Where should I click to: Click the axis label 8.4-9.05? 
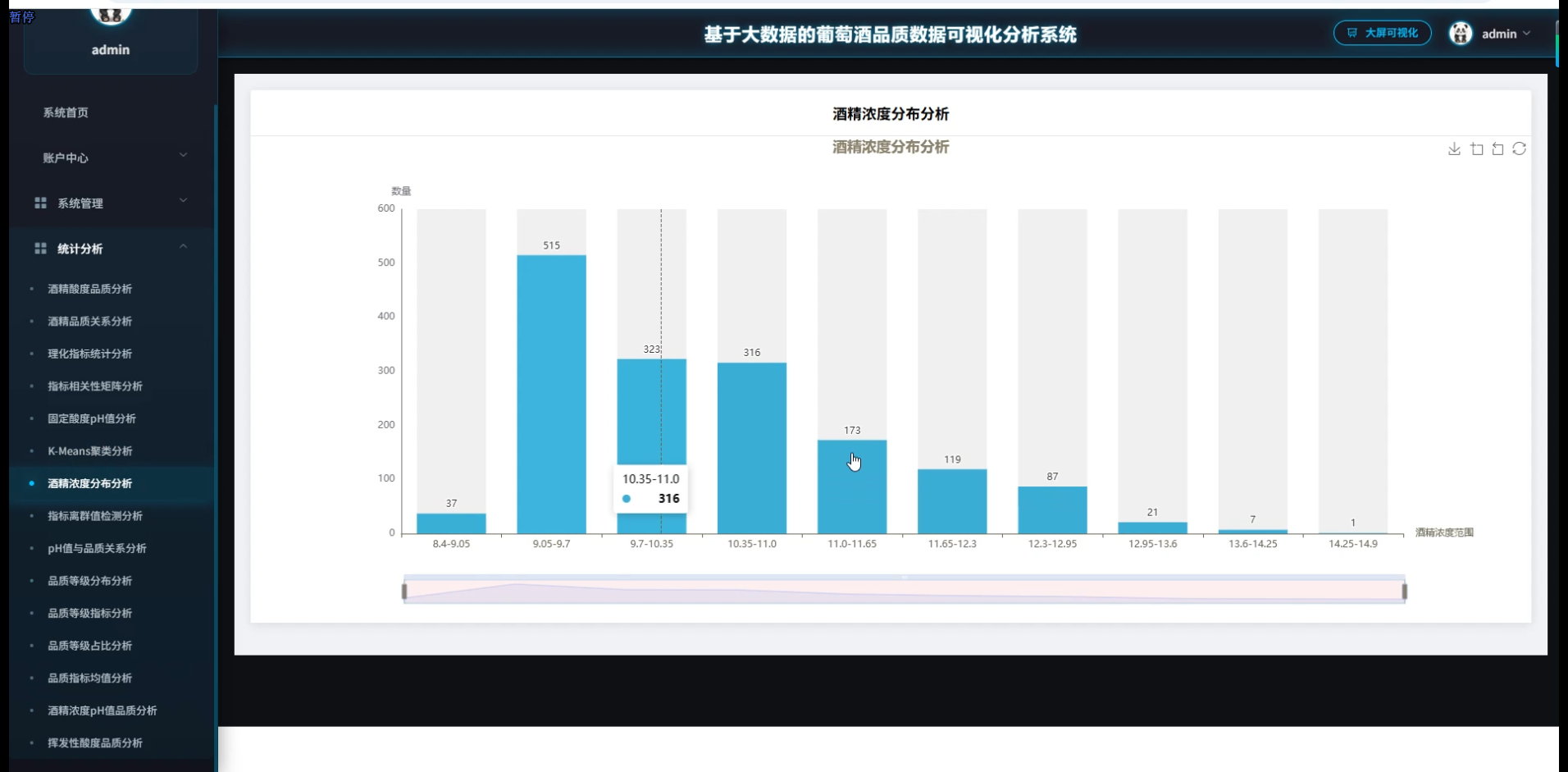coord(451,544)
